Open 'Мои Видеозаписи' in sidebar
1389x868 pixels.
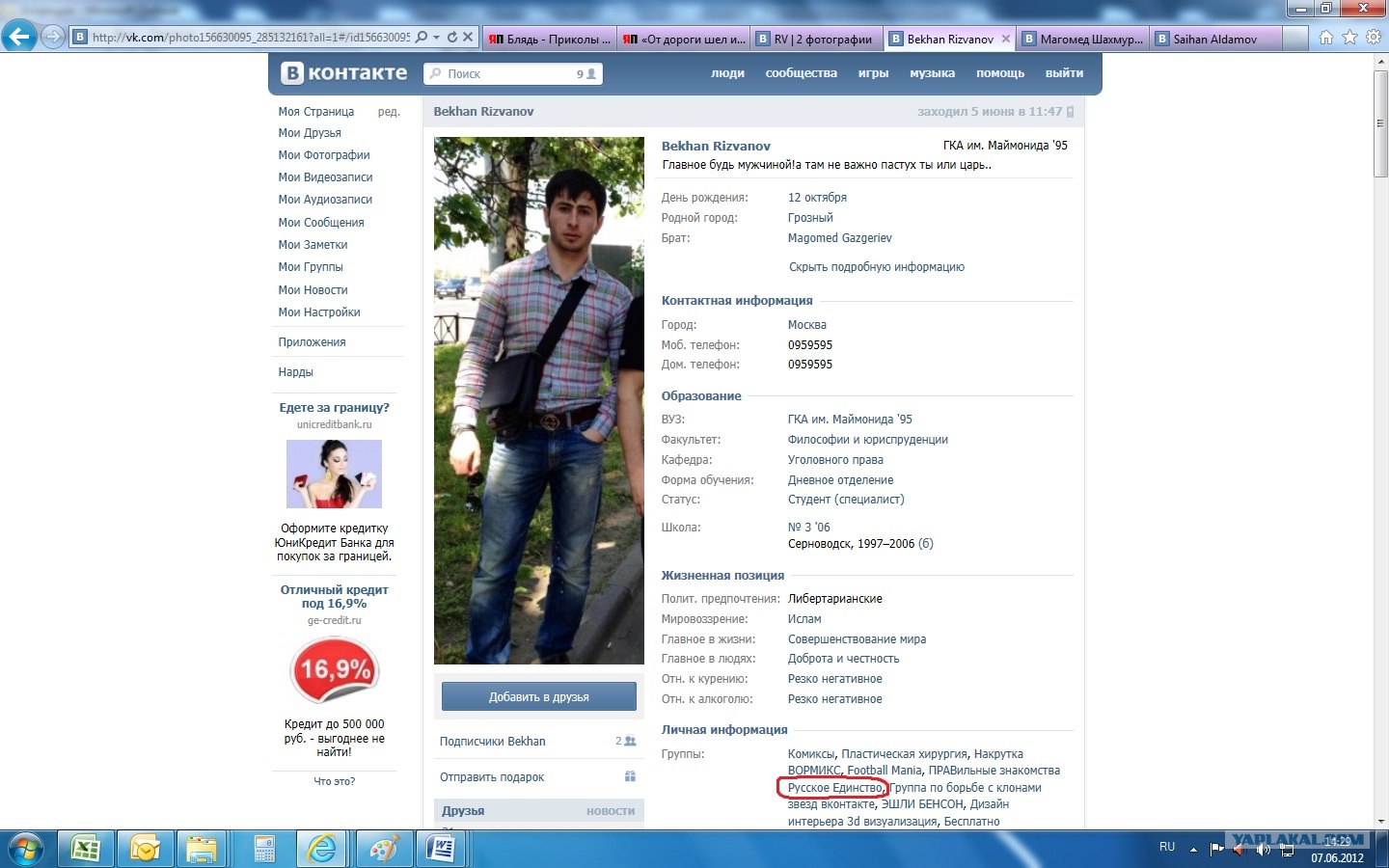[x=325, y=177]
